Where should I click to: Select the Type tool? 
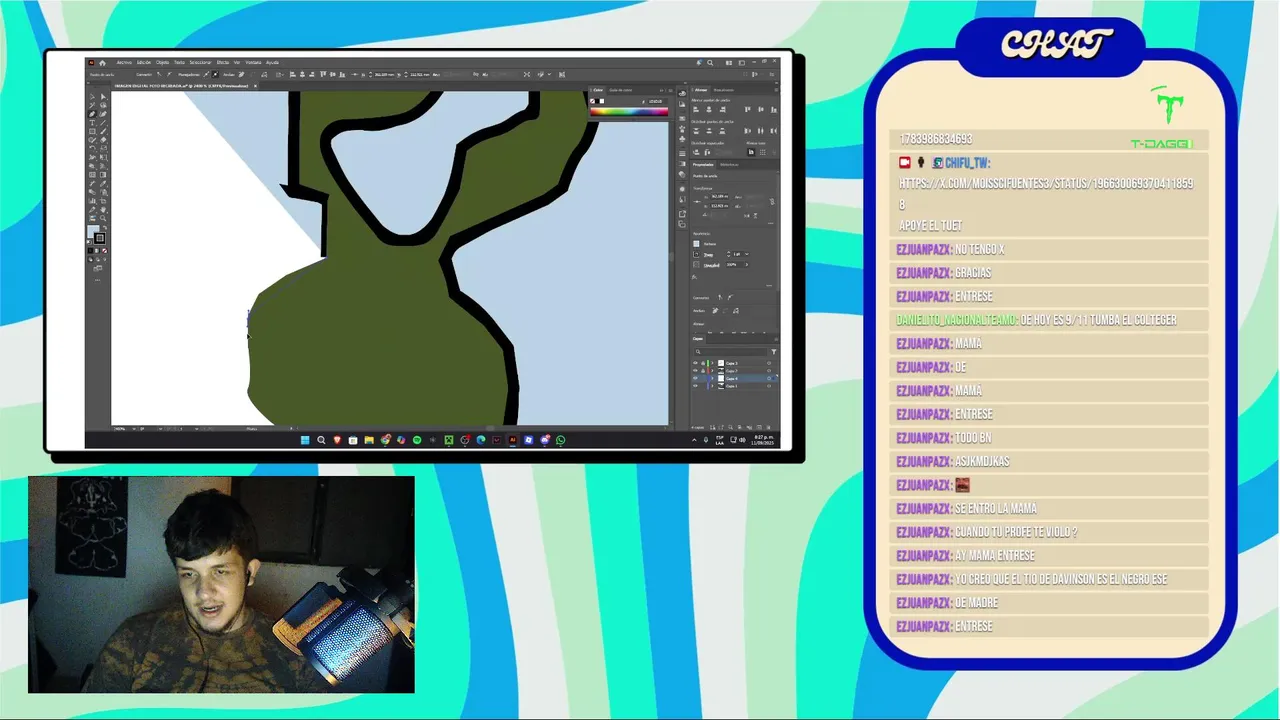92,123
